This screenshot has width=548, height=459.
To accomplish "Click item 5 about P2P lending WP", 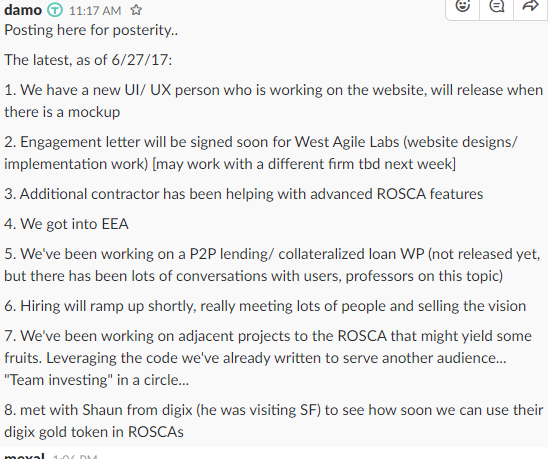I will click(272, 265).
